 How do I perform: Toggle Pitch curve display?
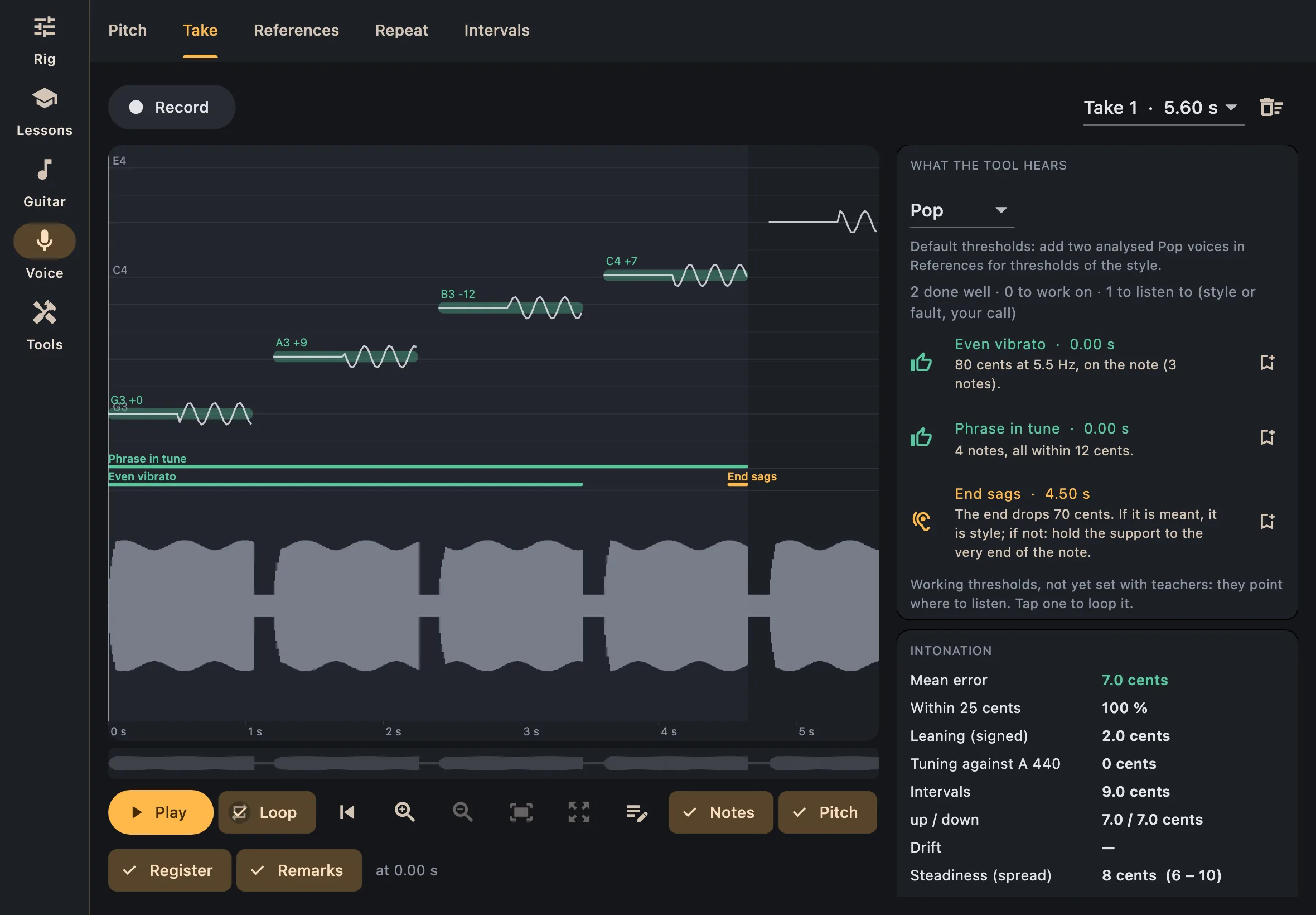pyautogui.click(x=828, y=812)
